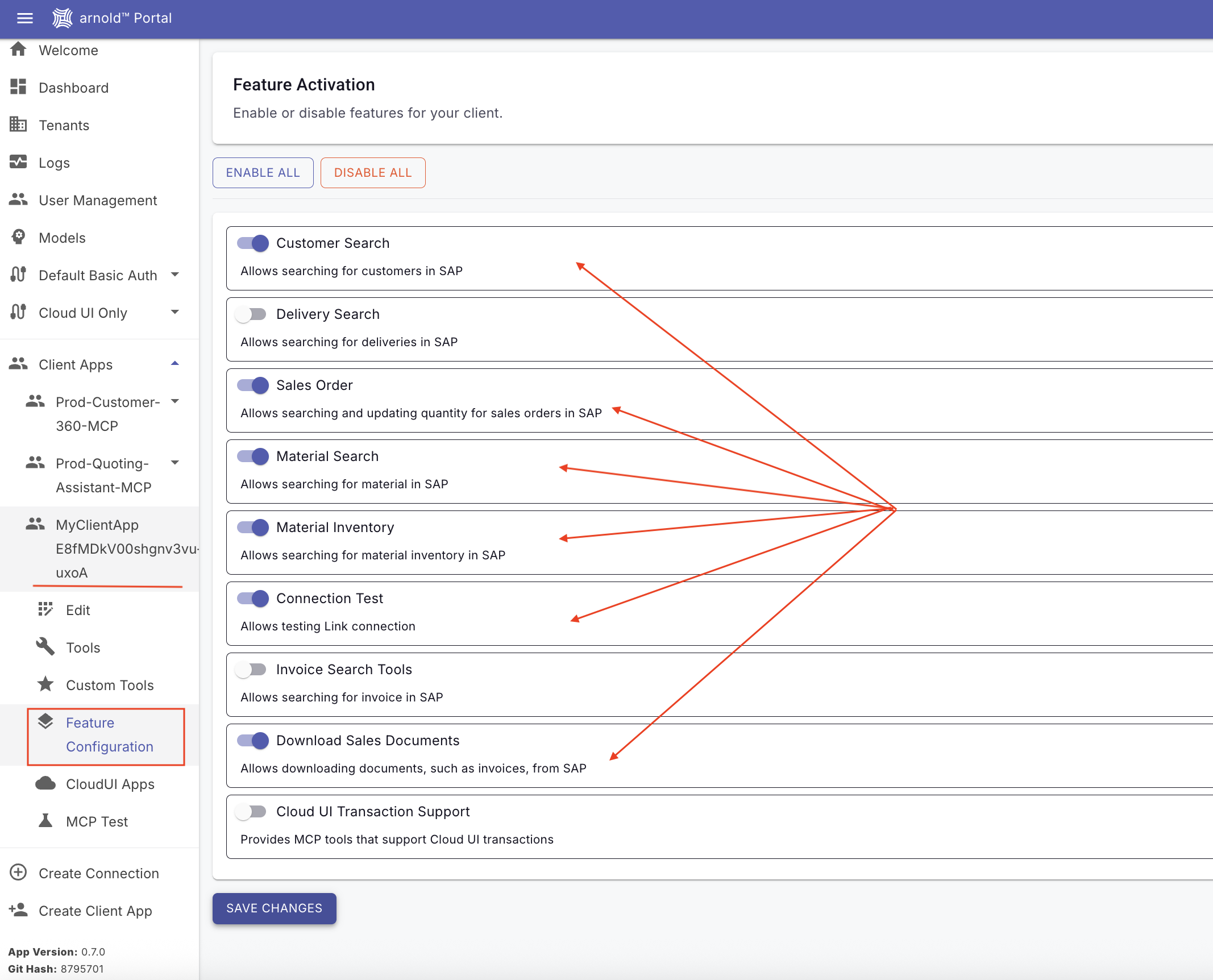Click the Create Connection plus-circle icon
The width and height of the screenshot is (1213, 980).
coord(18,873)
